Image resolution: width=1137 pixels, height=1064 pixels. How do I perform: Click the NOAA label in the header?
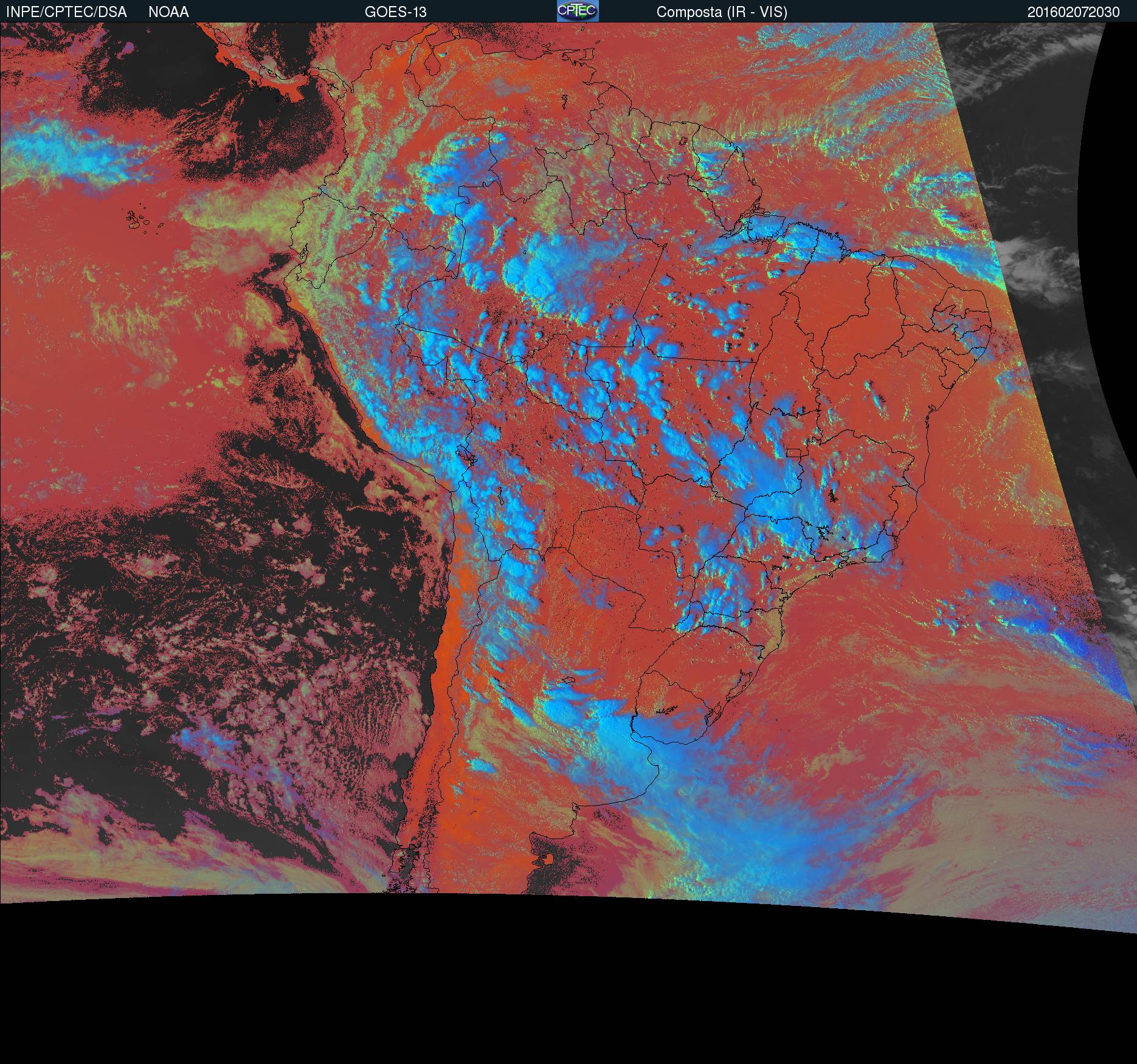(x=168, y=12)
